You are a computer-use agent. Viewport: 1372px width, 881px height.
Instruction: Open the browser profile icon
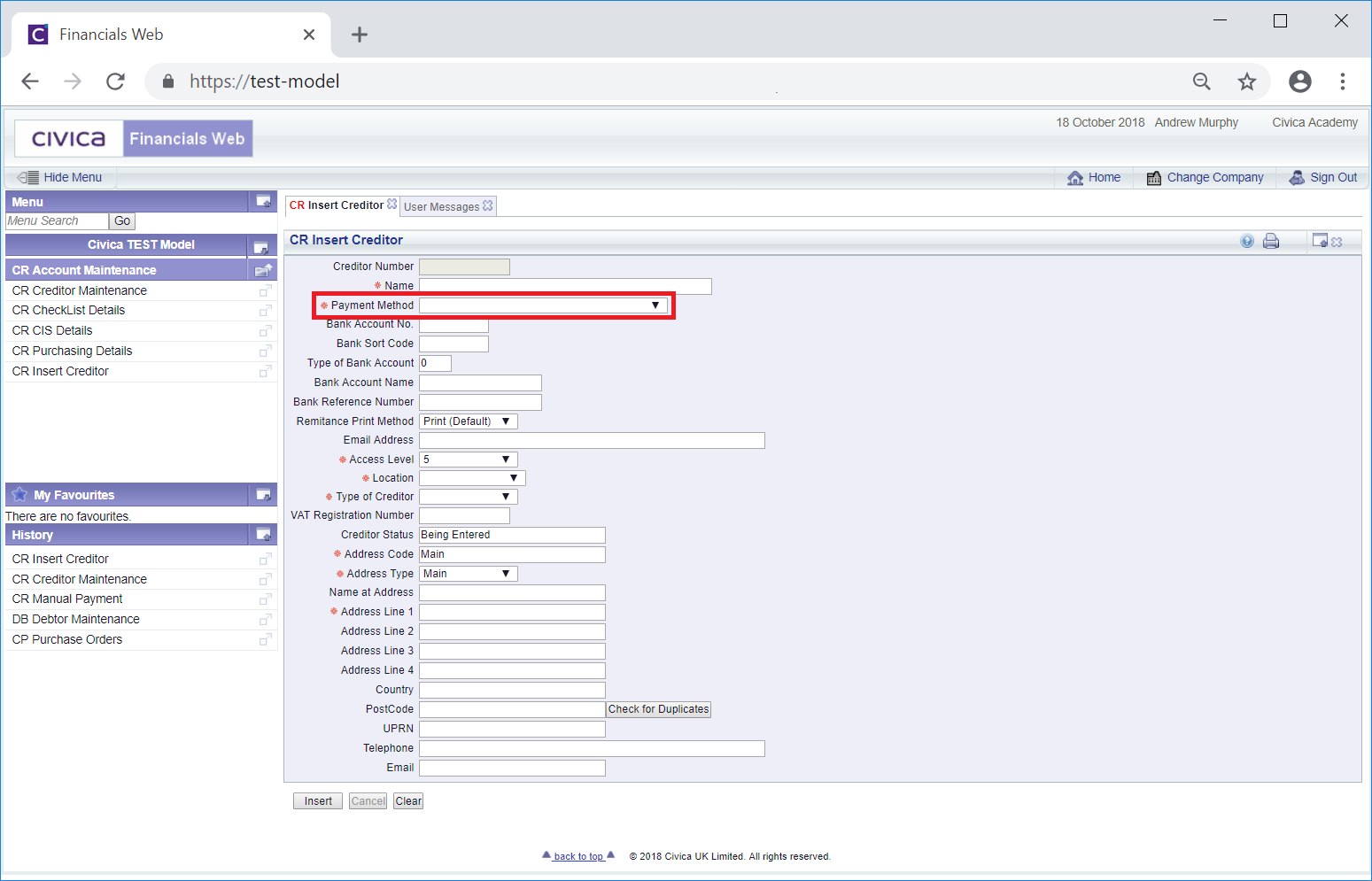pos(1300,81)
